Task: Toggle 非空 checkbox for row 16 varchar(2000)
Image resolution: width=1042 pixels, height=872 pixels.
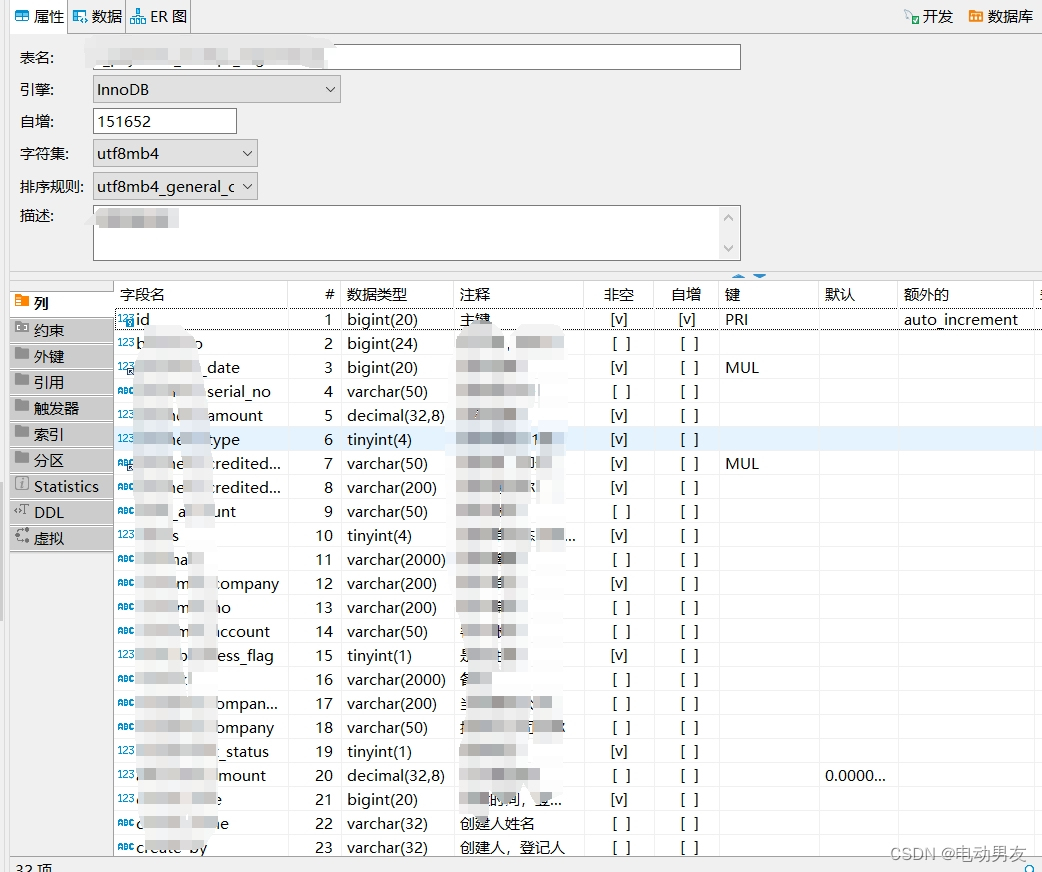Action: coord(621,679)
